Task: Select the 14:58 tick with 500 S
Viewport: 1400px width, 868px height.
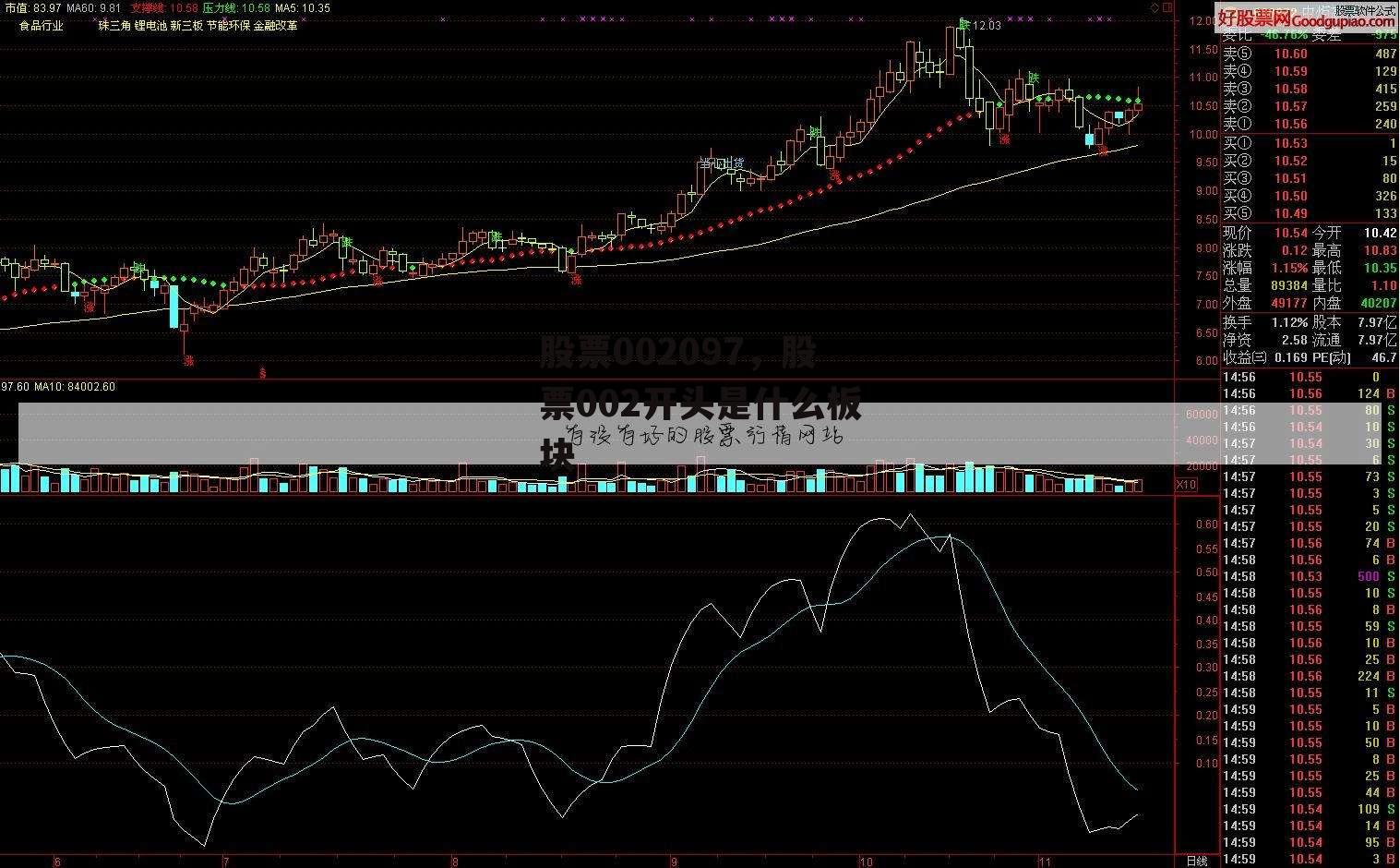Action: (1310, 576)
